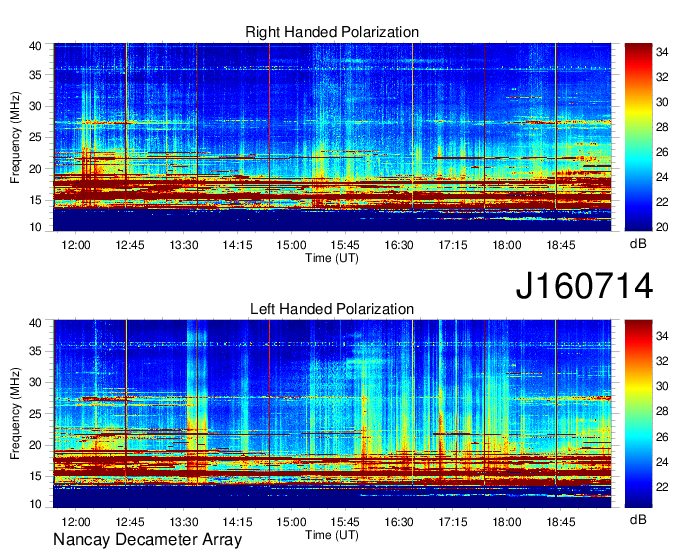Click the 15:00 tick label on bottom panel
Screen dimensions: 680x552
point(291,521)
